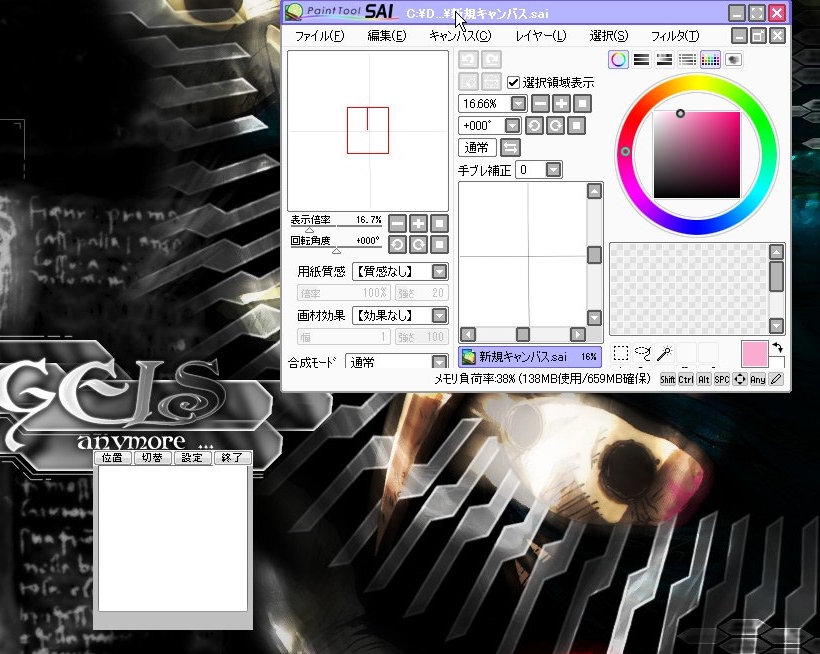This screenshot has width=820, height=654.
Task: Toggle the Ctrl key indicator
Action: coord(686,380)
